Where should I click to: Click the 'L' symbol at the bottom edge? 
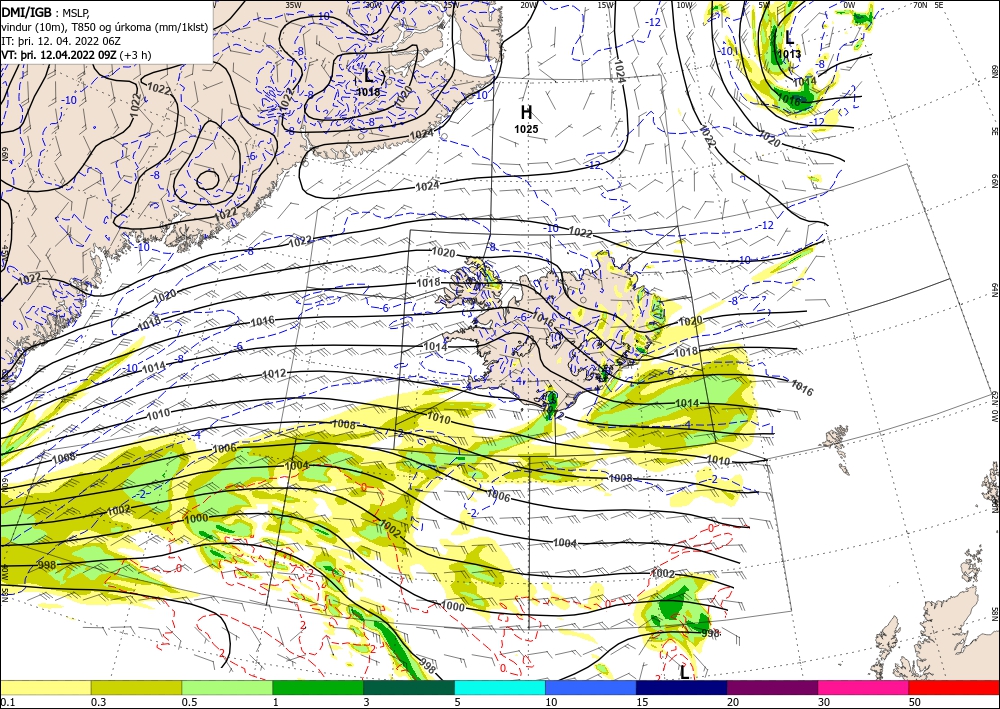click(684, 673)
